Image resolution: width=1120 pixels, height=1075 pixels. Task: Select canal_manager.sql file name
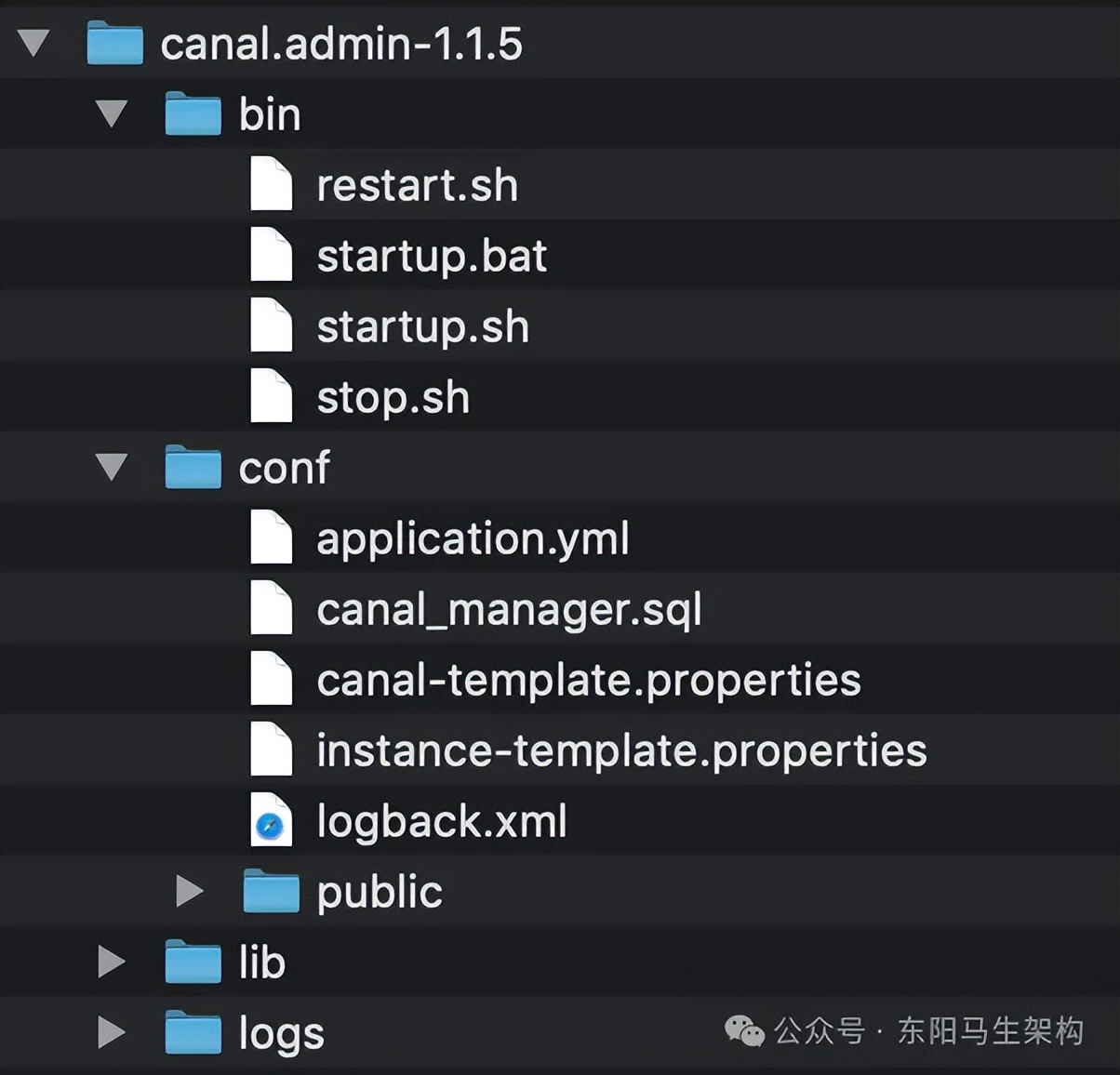(x=509, y=610)
